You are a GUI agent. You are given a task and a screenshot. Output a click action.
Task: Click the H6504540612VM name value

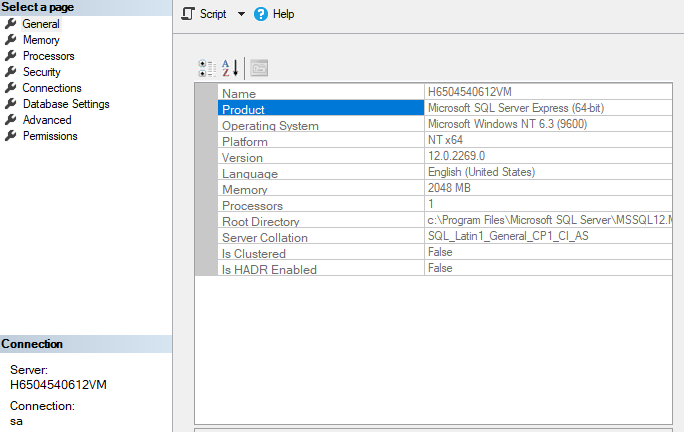click(x=470, y=92)
